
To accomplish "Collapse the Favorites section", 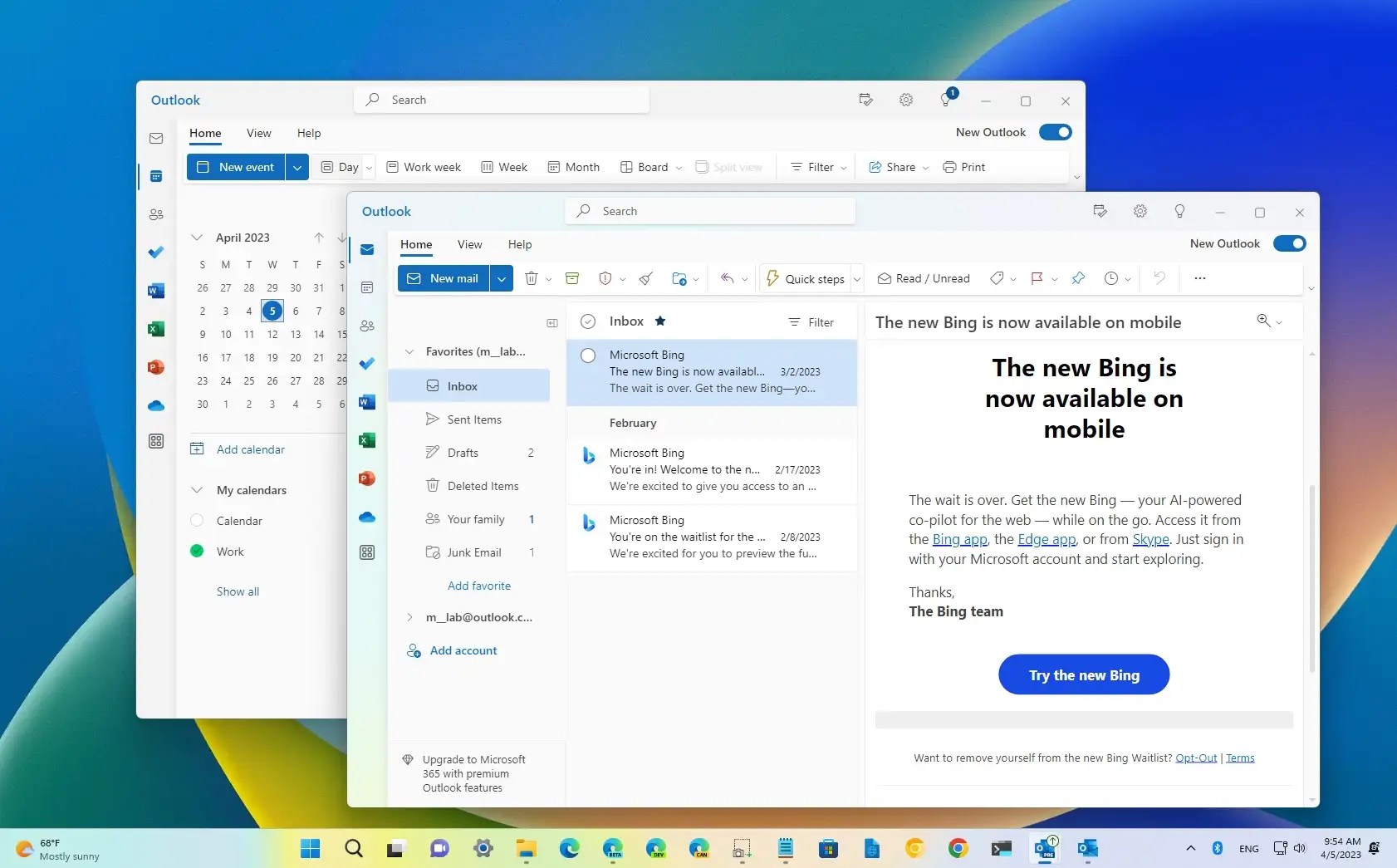I will (x=409, y=351).
